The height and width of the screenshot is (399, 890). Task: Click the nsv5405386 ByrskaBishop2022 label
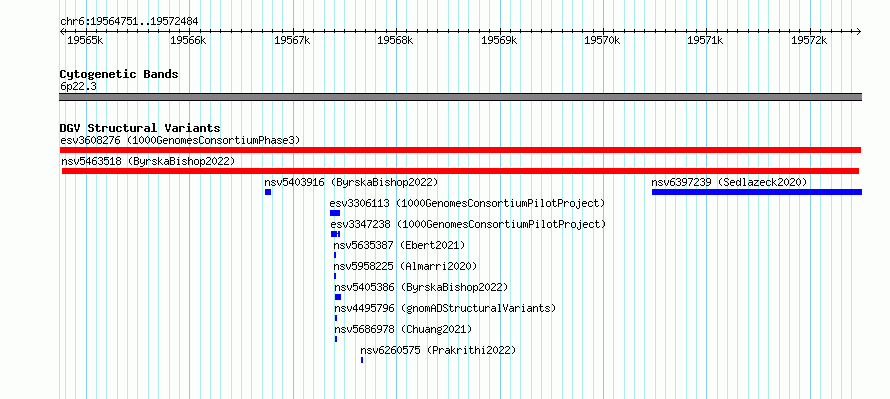pyautogui.click(x=421, y=287)
